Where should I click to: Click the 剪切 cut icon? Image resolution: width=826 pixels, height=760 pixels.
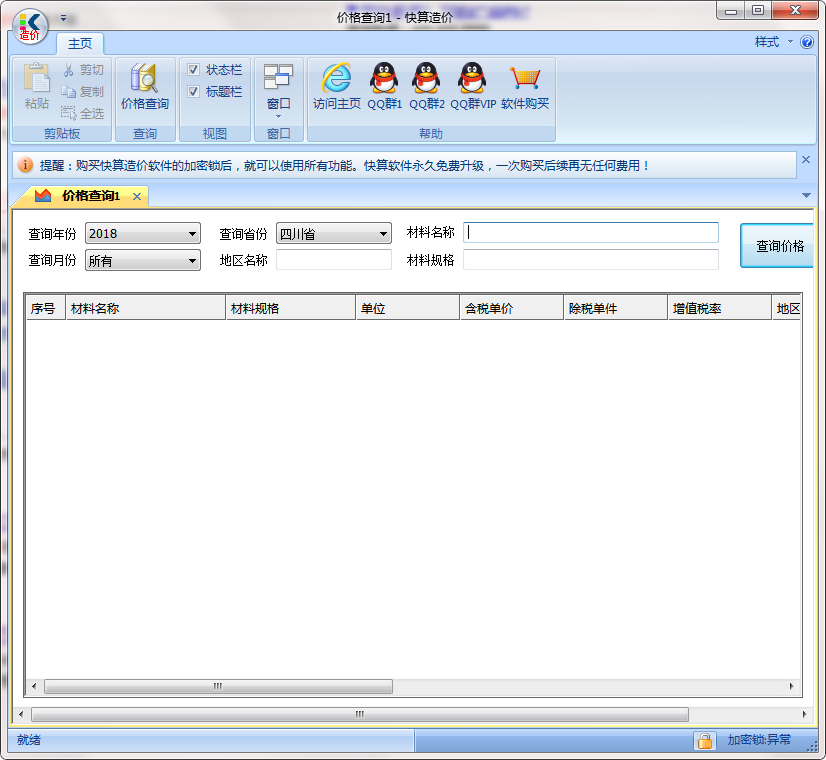pyautogui.click(x=68, y=70)
